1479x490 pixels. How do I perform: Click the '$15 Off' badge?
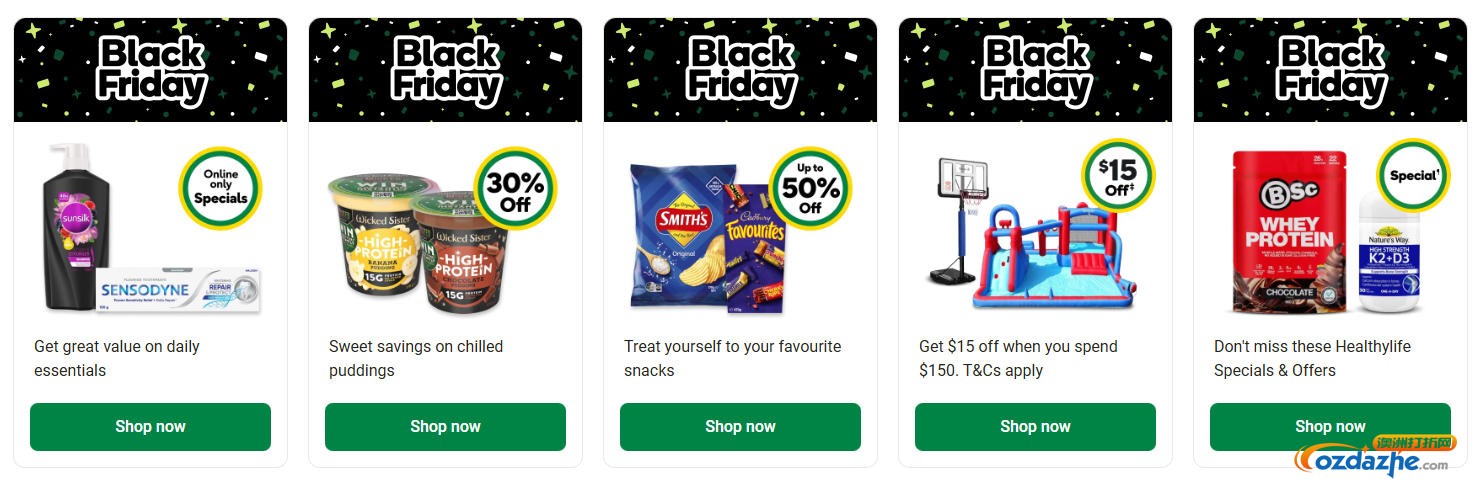pyautogui.click(x=1117, y=176)
